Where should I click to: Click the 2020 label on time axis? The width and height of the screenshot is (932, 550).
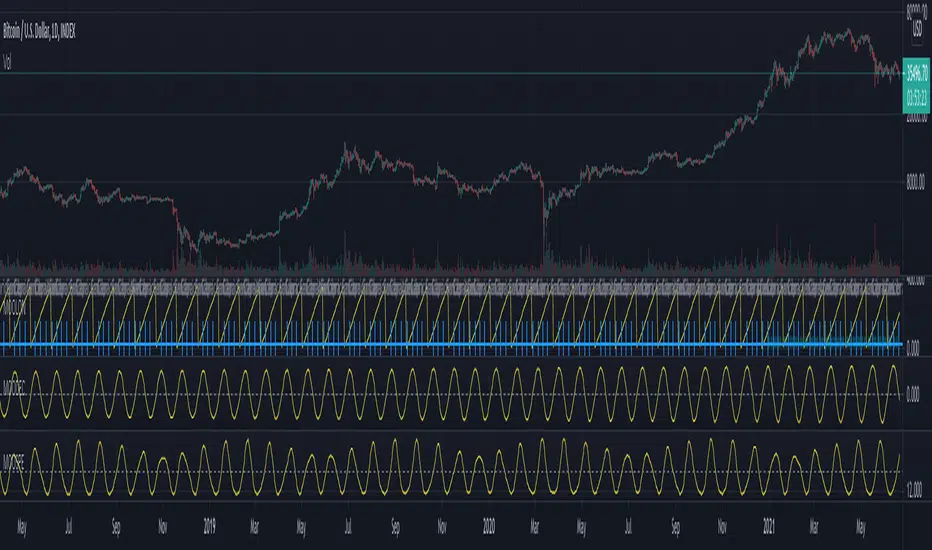pos(489,526)
